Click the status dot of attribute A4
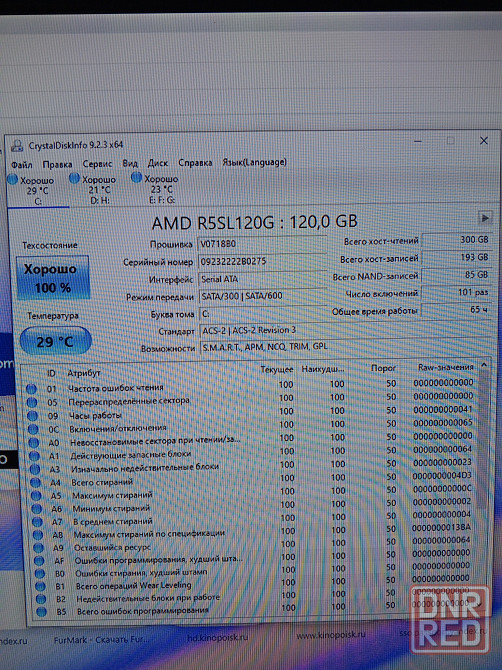502x670 pixels. tap(35, 482)
